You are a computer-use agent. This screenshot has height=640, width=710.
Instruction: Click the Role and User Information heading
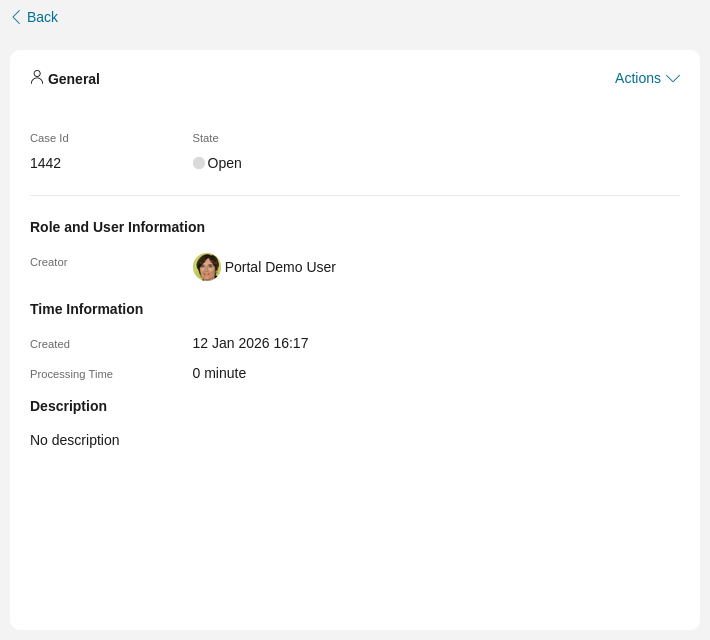tap(117, 227)
